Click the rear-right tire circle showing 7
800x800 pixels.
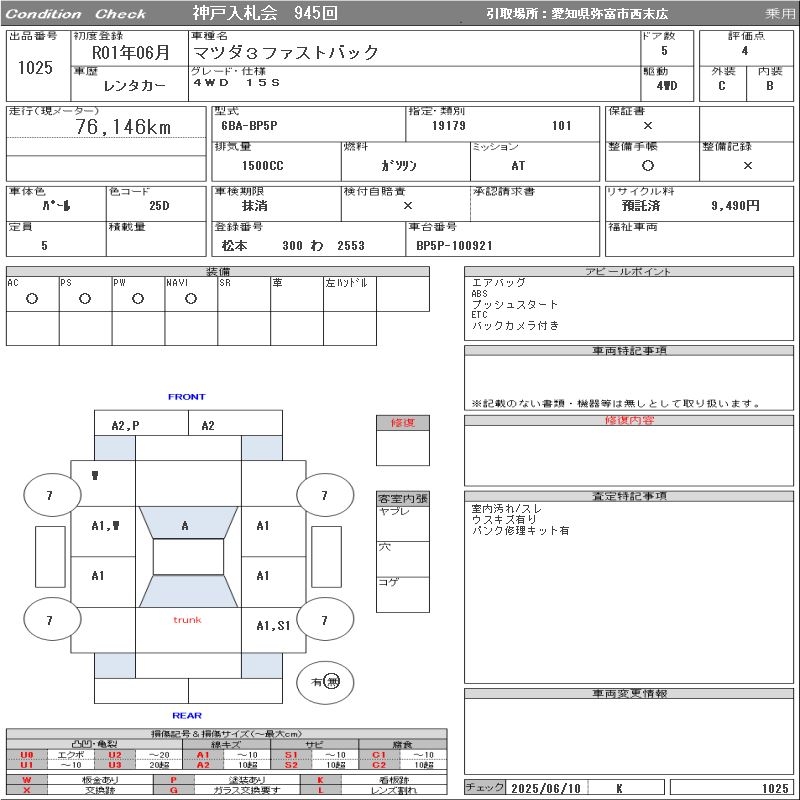click(325, 620)
